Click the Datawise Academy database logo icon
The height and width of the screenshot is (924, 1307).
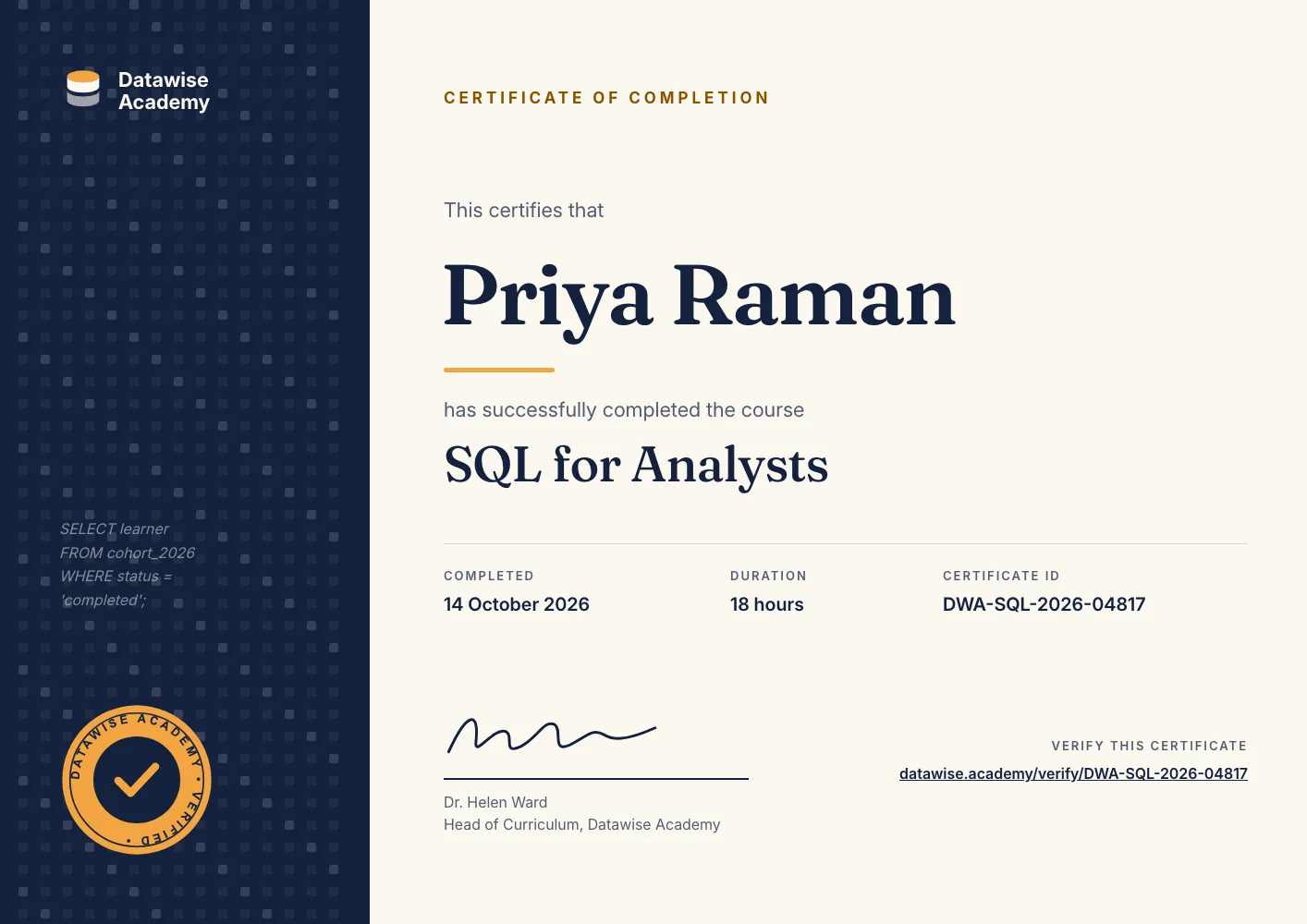(x=83, y=89)
